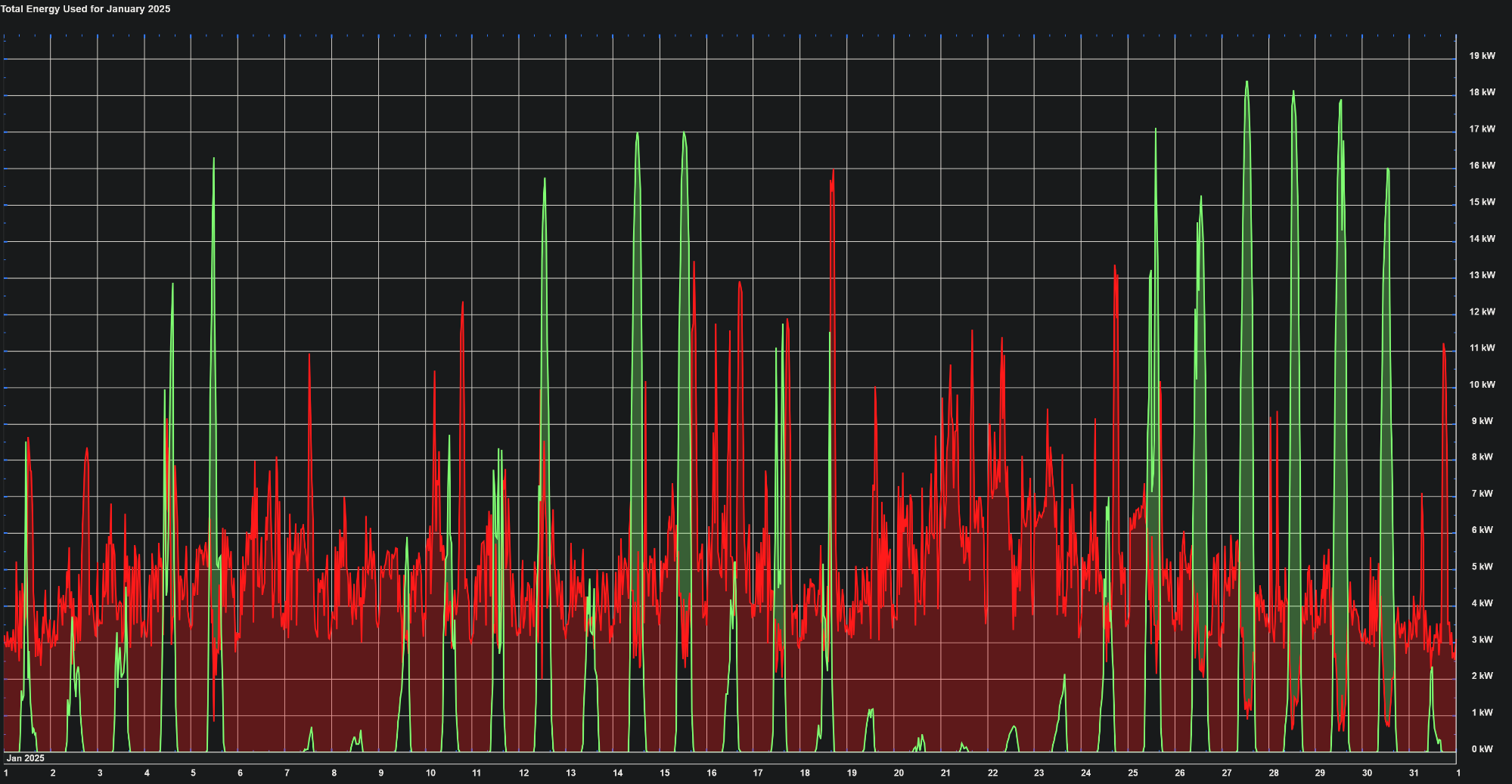Select day 18 on the date axis
1512x784 pixels.
(x=806, y=773)
